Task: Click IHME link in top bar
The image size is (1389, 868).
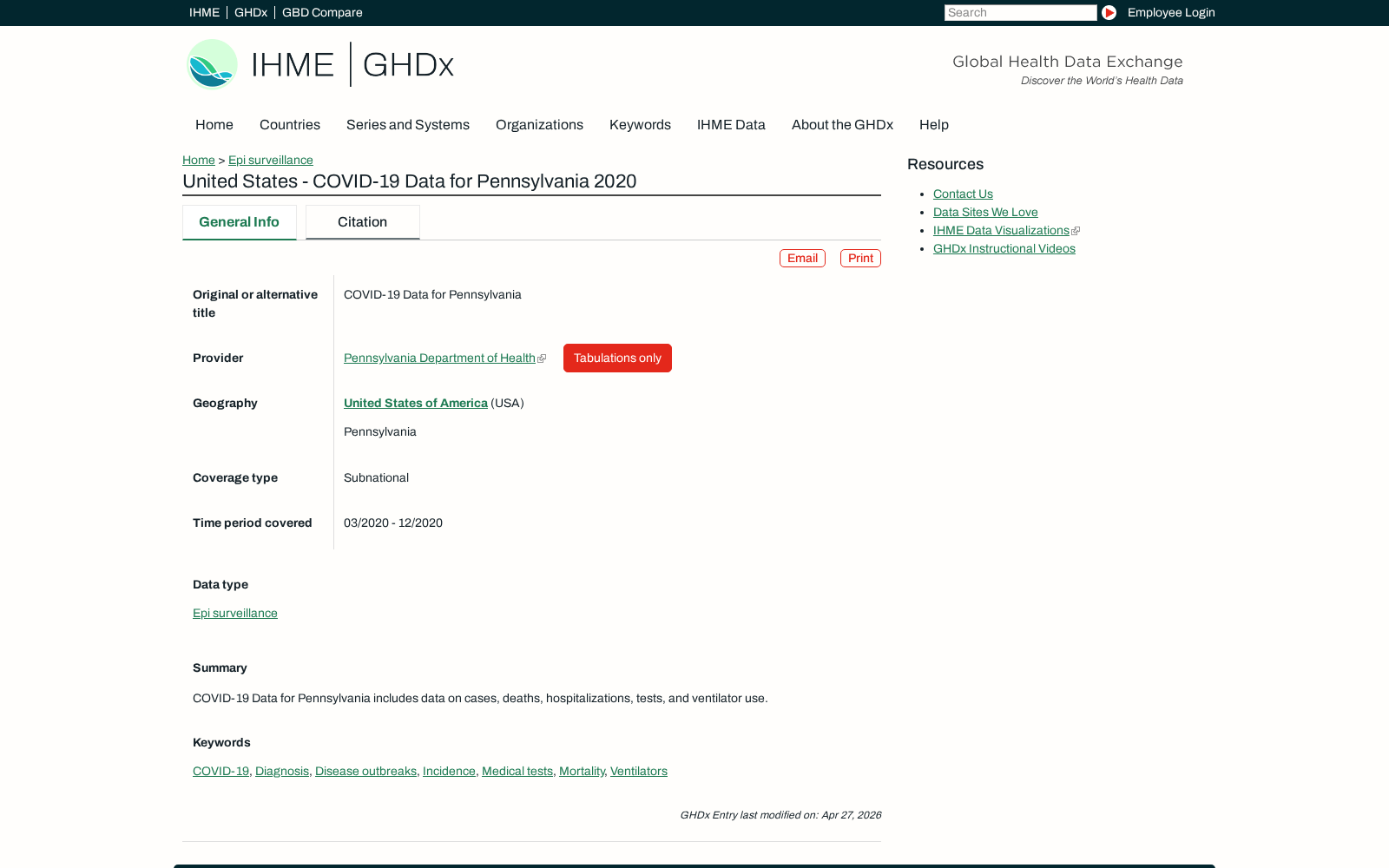Action: (204, 12)
